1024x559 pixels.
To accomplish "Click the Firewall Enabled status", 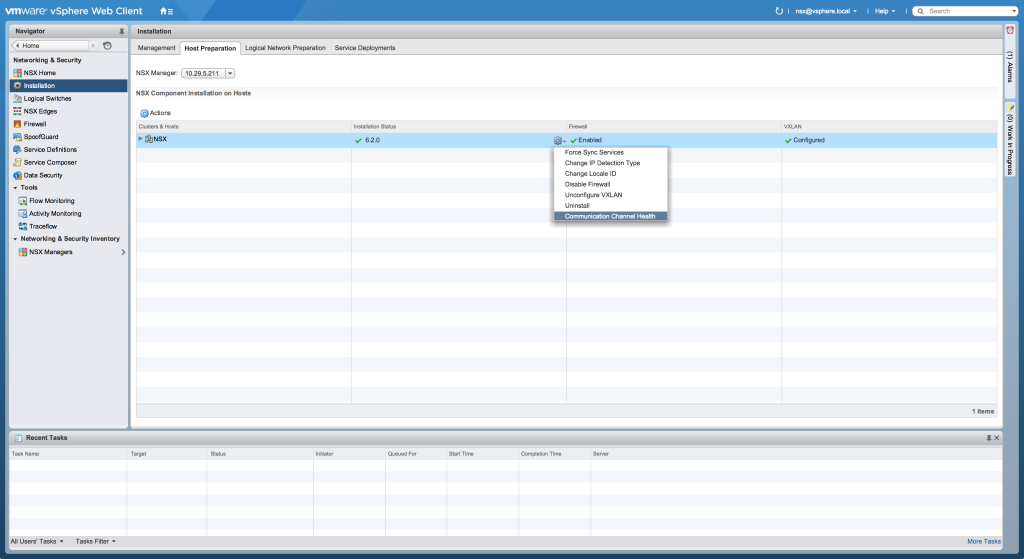I will point(586,140).
